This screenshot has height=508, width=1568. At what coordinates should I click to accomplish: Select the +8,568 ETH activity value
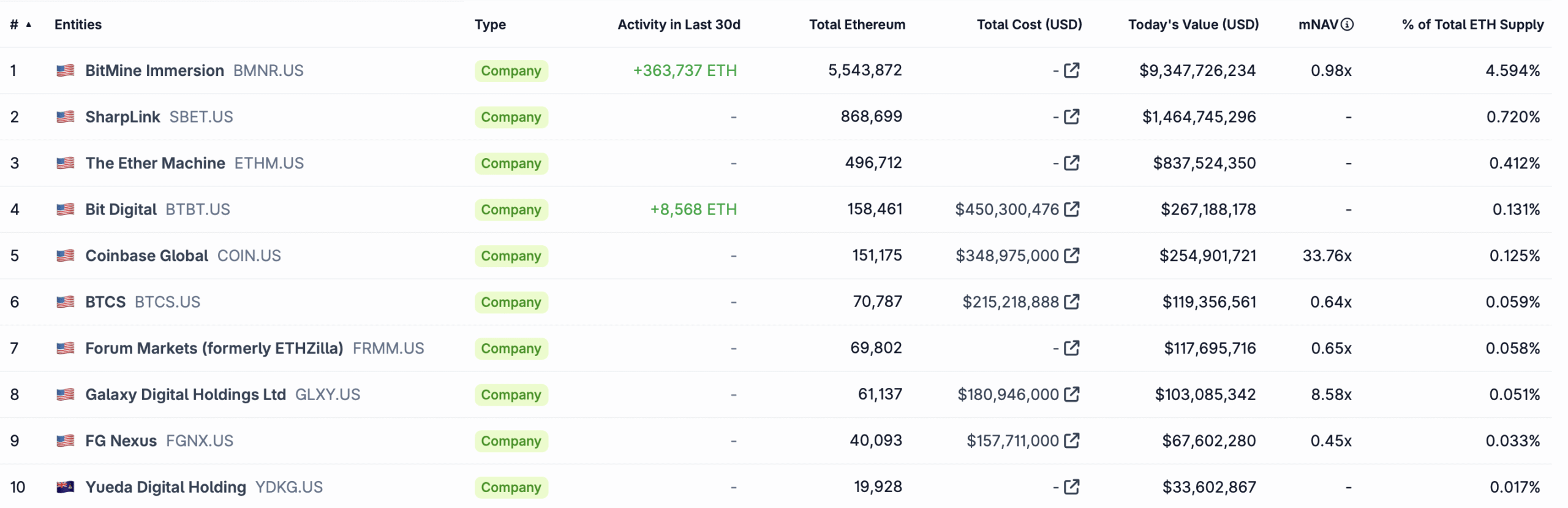pyautogui.click(x=693, y=209)
